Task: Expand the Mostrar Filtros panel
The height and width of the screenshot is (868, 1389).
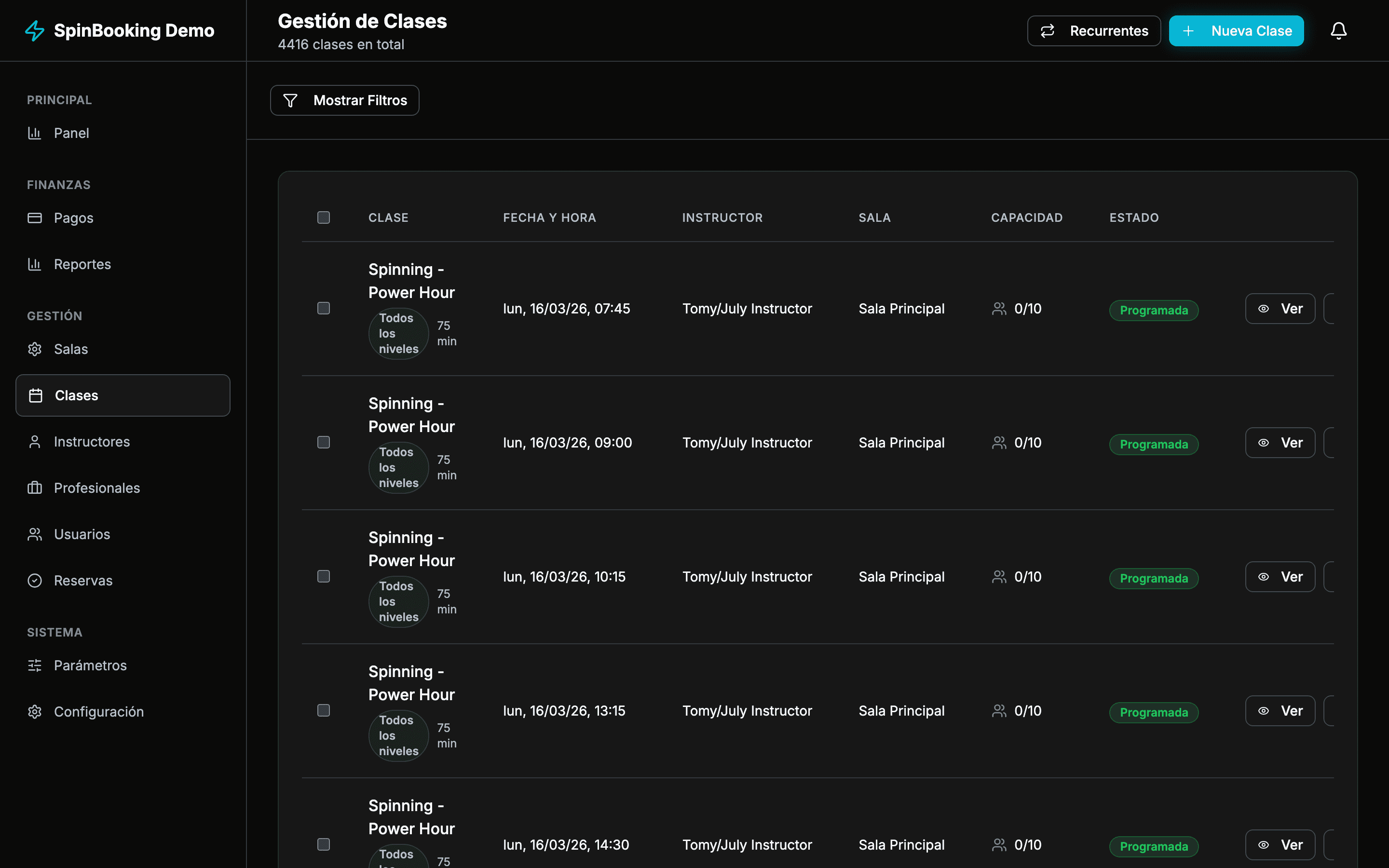Action: coord(344,100)
